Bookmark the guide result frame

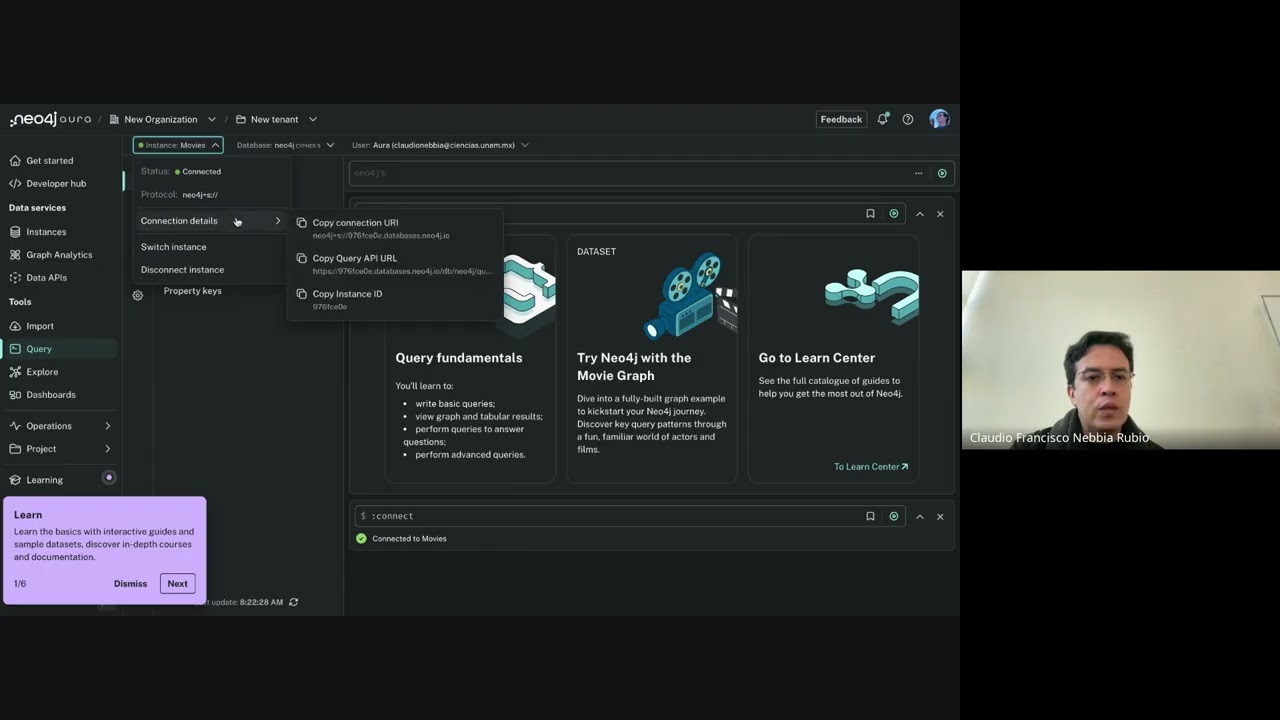870,214
